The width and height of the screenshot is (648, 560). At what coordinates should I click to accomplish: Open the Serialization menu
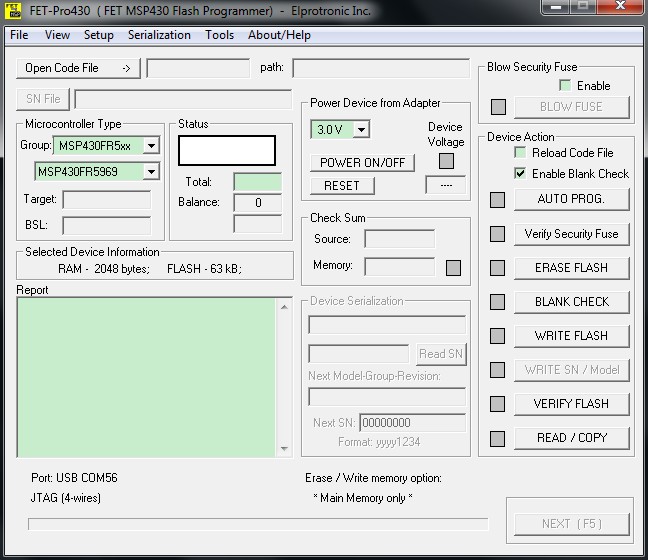click(159, 35)
